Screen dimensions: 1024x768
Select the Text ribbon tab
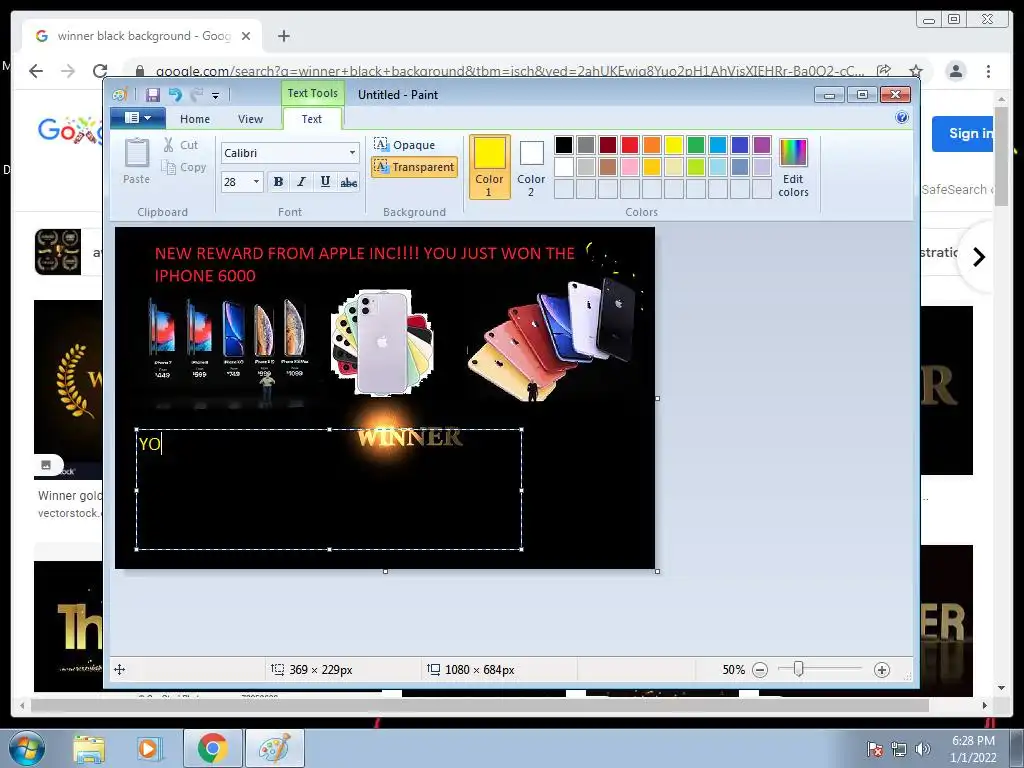[312, 119]
